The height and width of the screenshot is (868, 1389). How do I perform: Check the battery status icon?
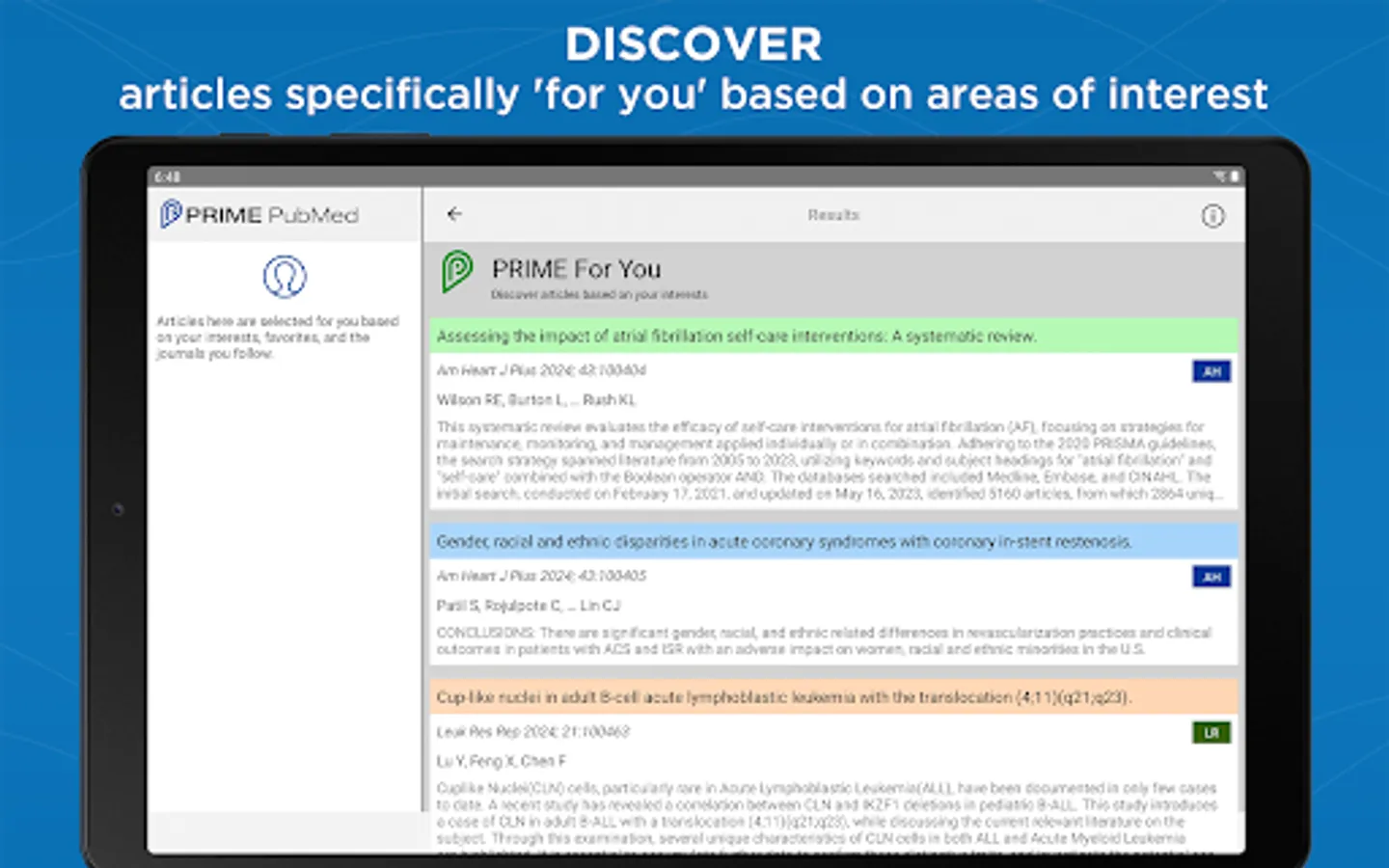[x=1234, y=177]
